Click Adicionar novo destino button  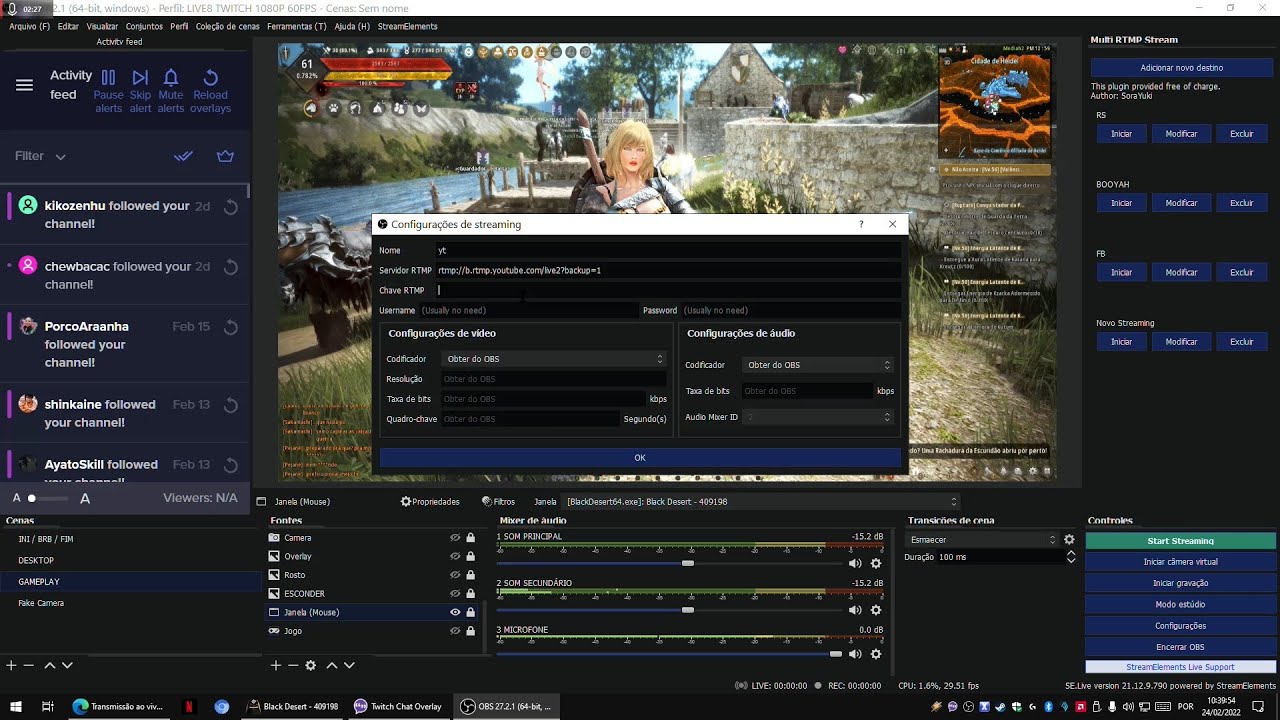(1181, 68)
